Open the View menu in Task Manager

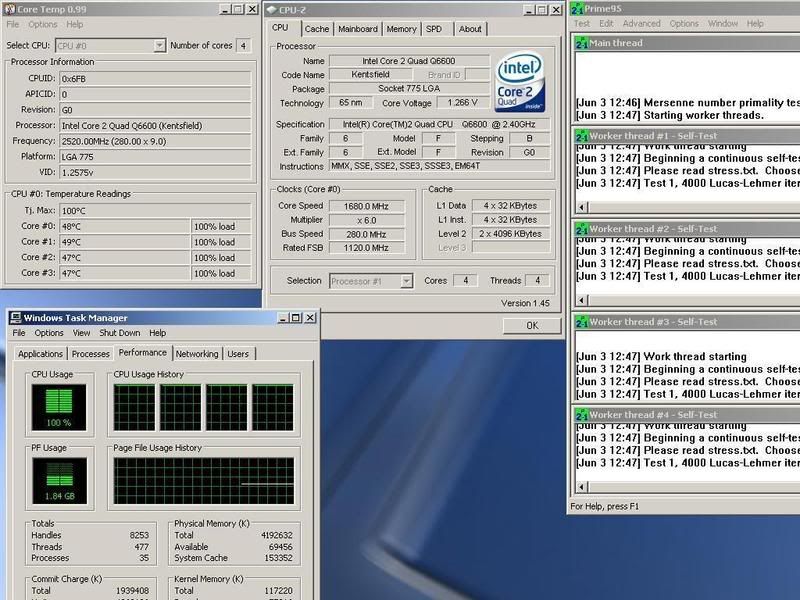click(82, 333)
